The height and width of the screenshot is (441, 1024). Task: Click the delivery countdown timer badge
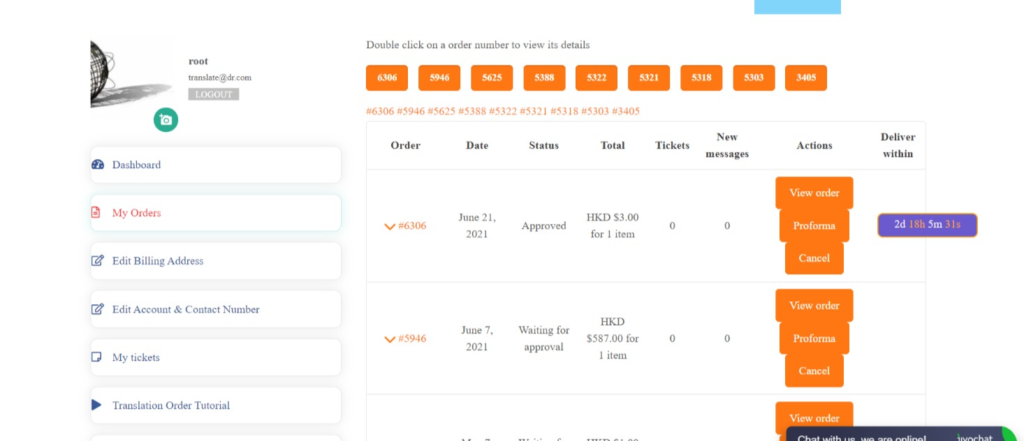click(927, 225)
